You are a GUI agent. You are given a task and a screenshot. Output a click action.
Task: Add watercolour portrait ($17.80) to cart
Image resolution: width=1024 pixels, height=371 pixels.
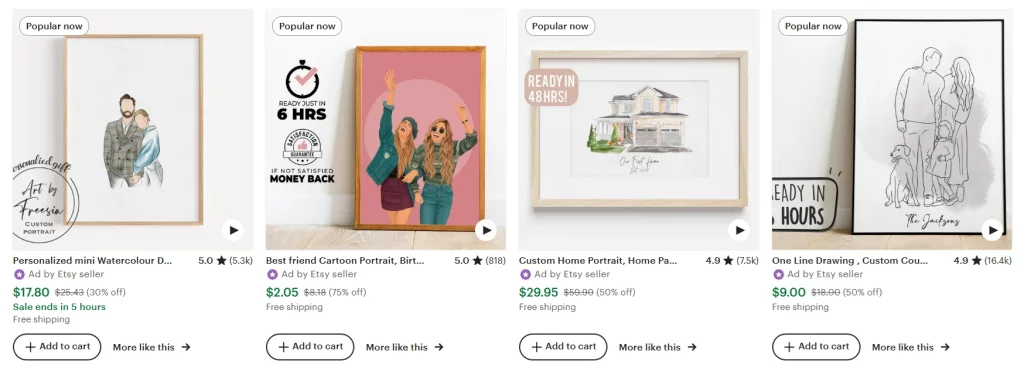coord(57,347)
